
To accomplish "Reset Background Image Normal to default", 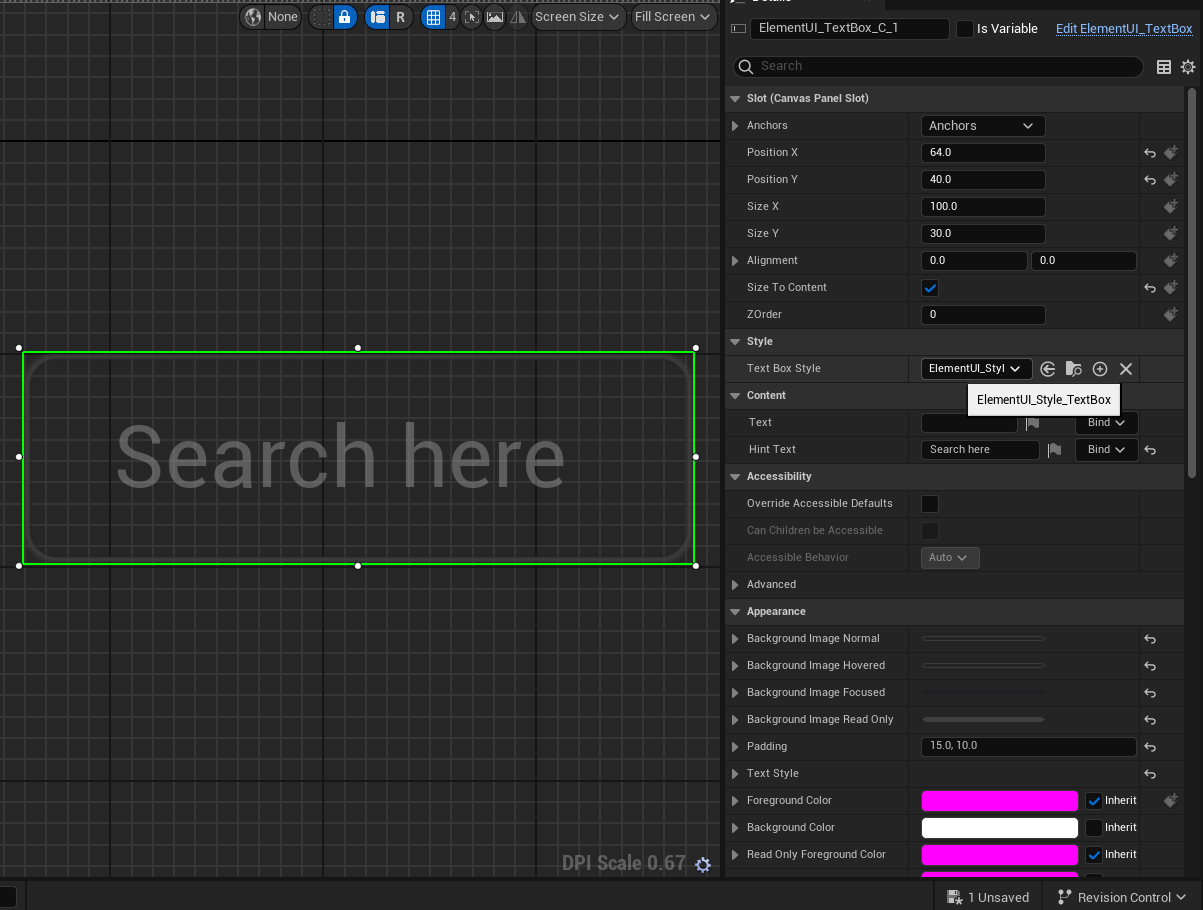I will click(x=1150, y=639).
